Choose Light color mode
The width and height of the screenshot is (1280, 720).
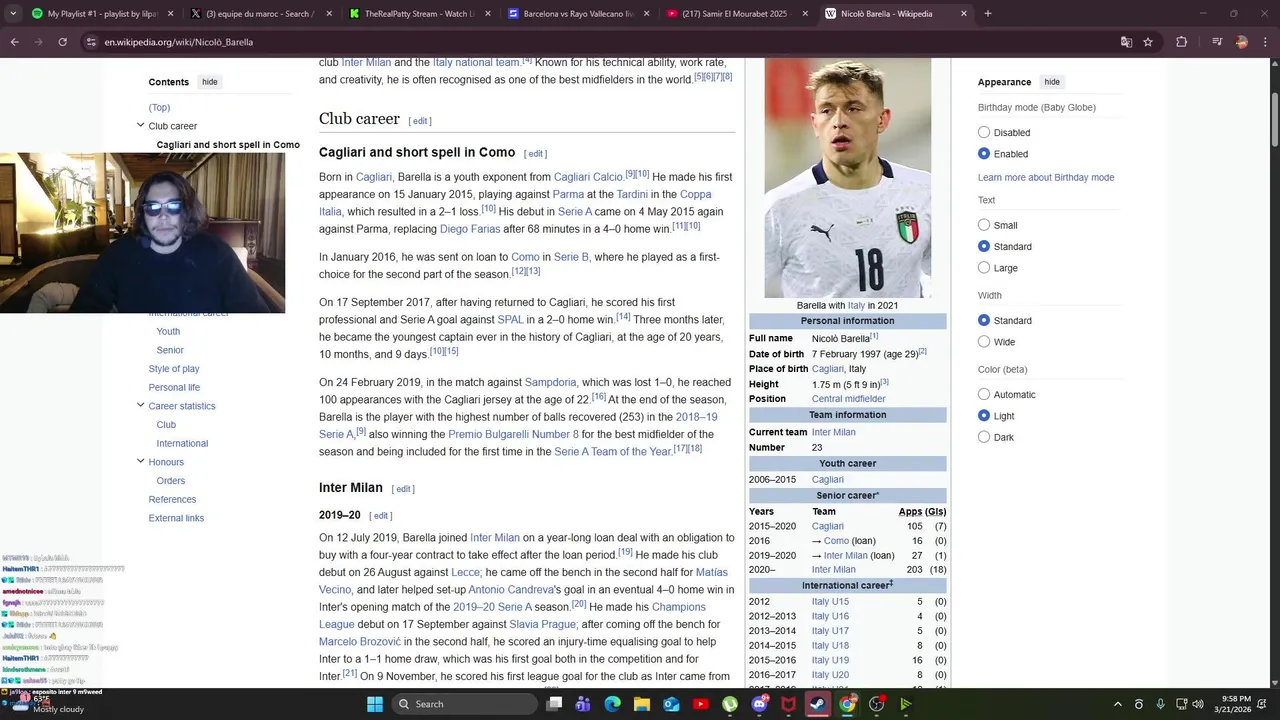click(x=984, y=416)
